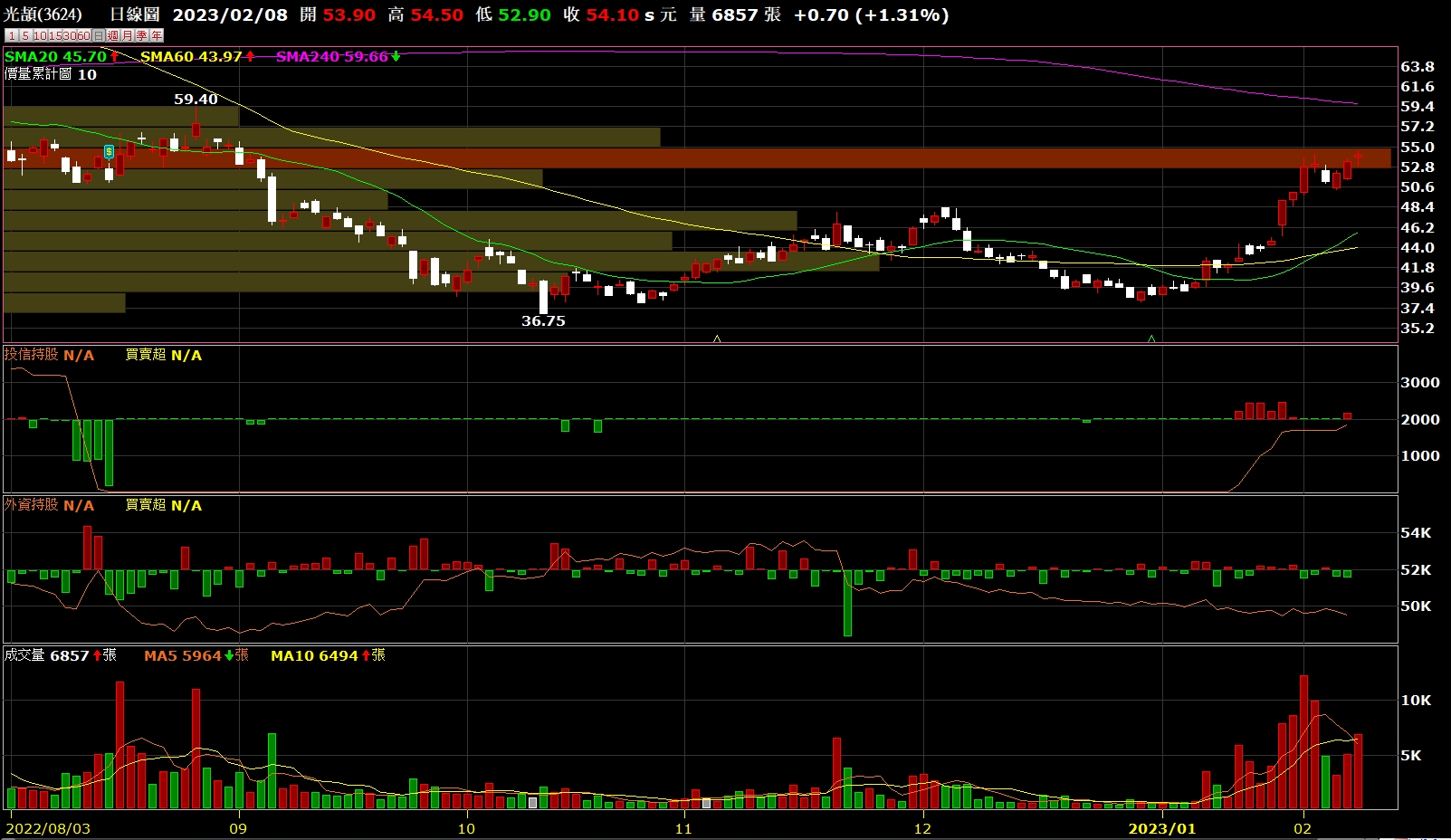Select the 年 yearly period button
Viewport: 1451px width, 840px height.
click(156, 35)
